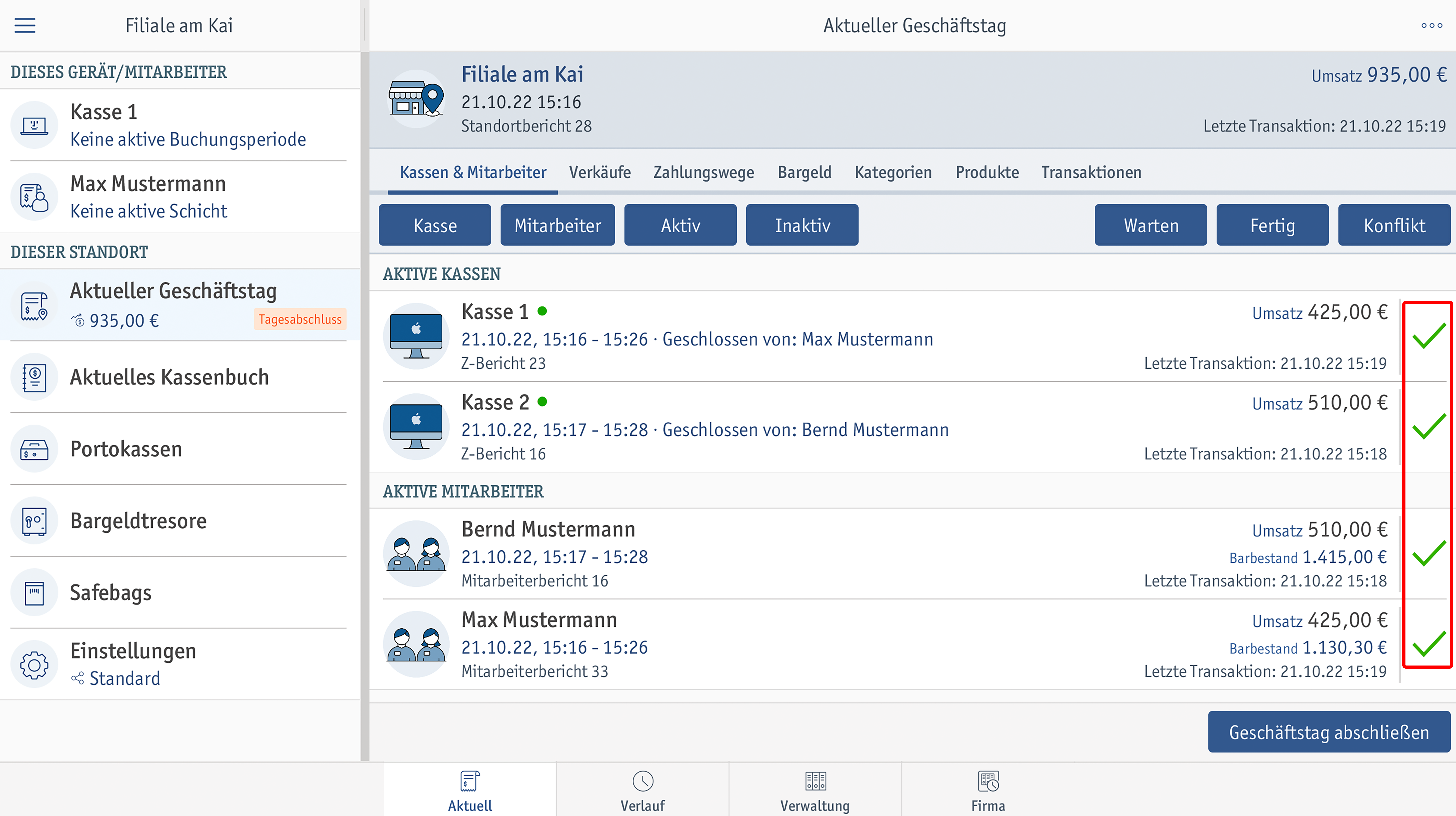Click Max Mustermann's avatar in active employees
The image size is (1456, 816).
416,644
